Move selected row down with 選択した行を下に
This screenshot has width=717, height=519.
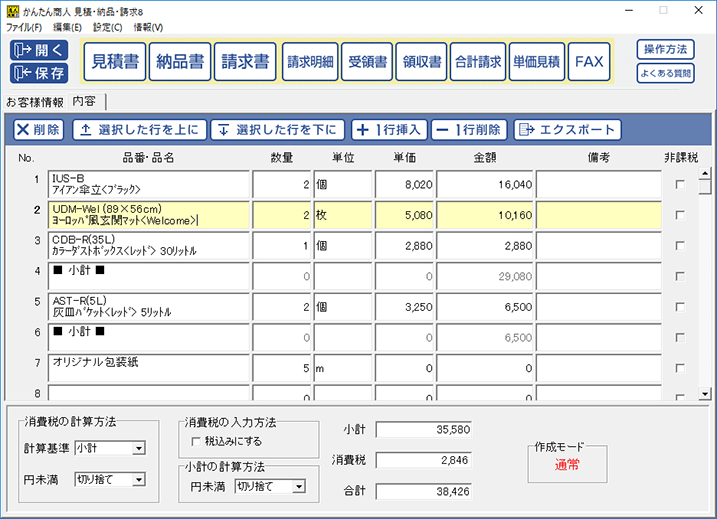pos(277,130)
